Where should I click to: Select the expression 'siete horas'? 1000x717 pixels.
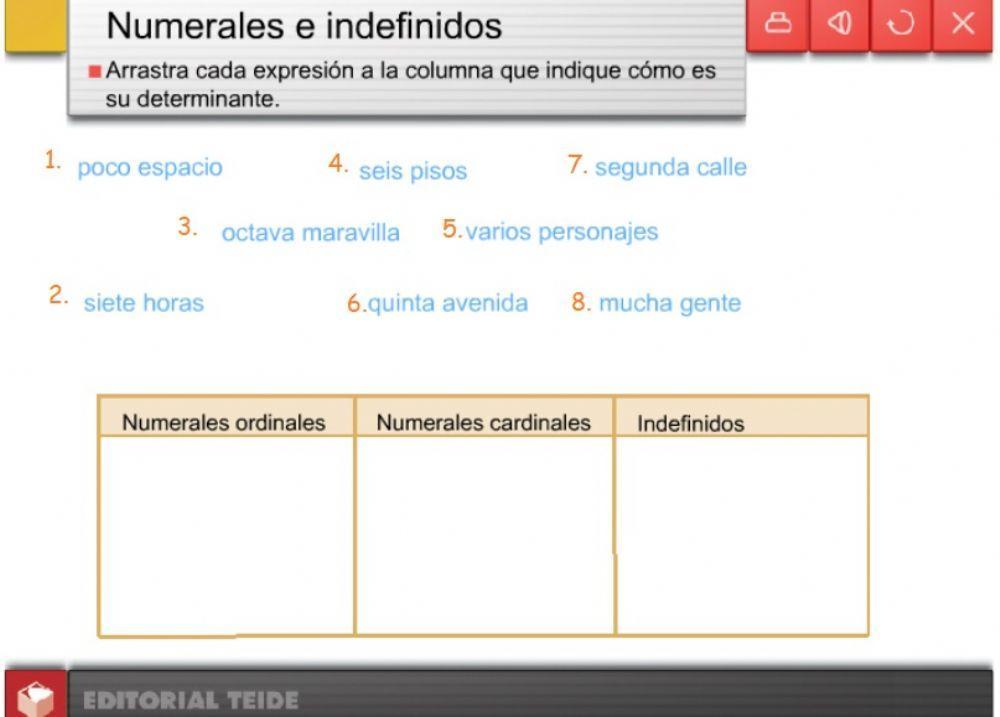coord(145,301)
